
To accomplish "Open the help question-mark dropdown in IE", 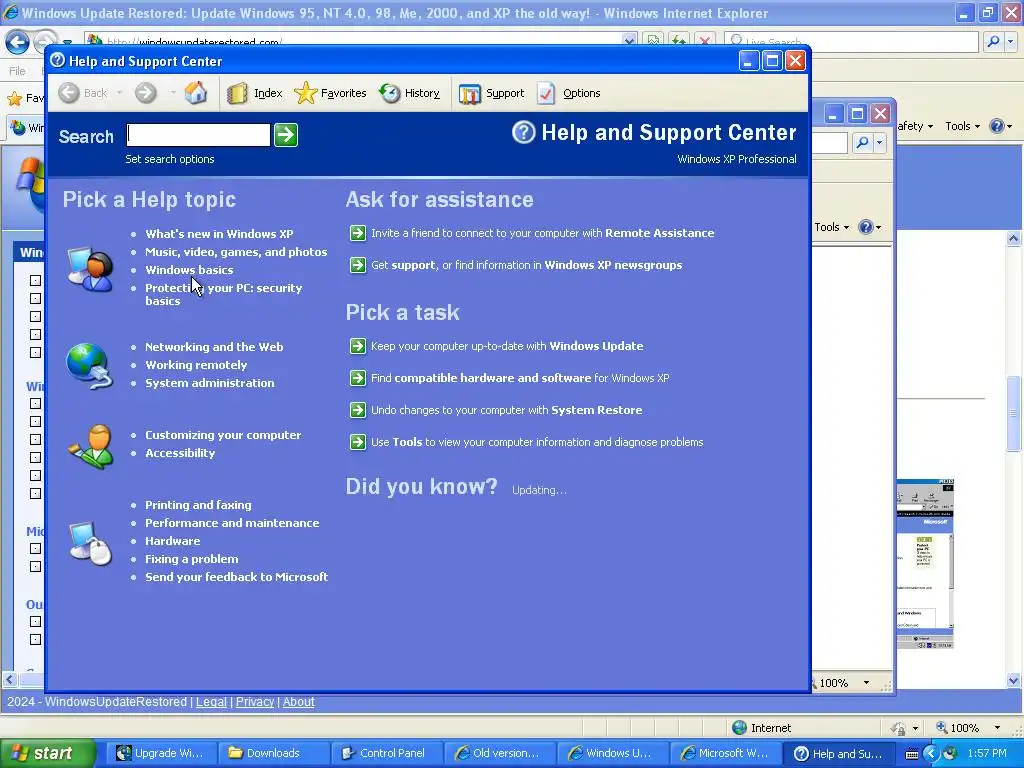I will [1000, 126].
